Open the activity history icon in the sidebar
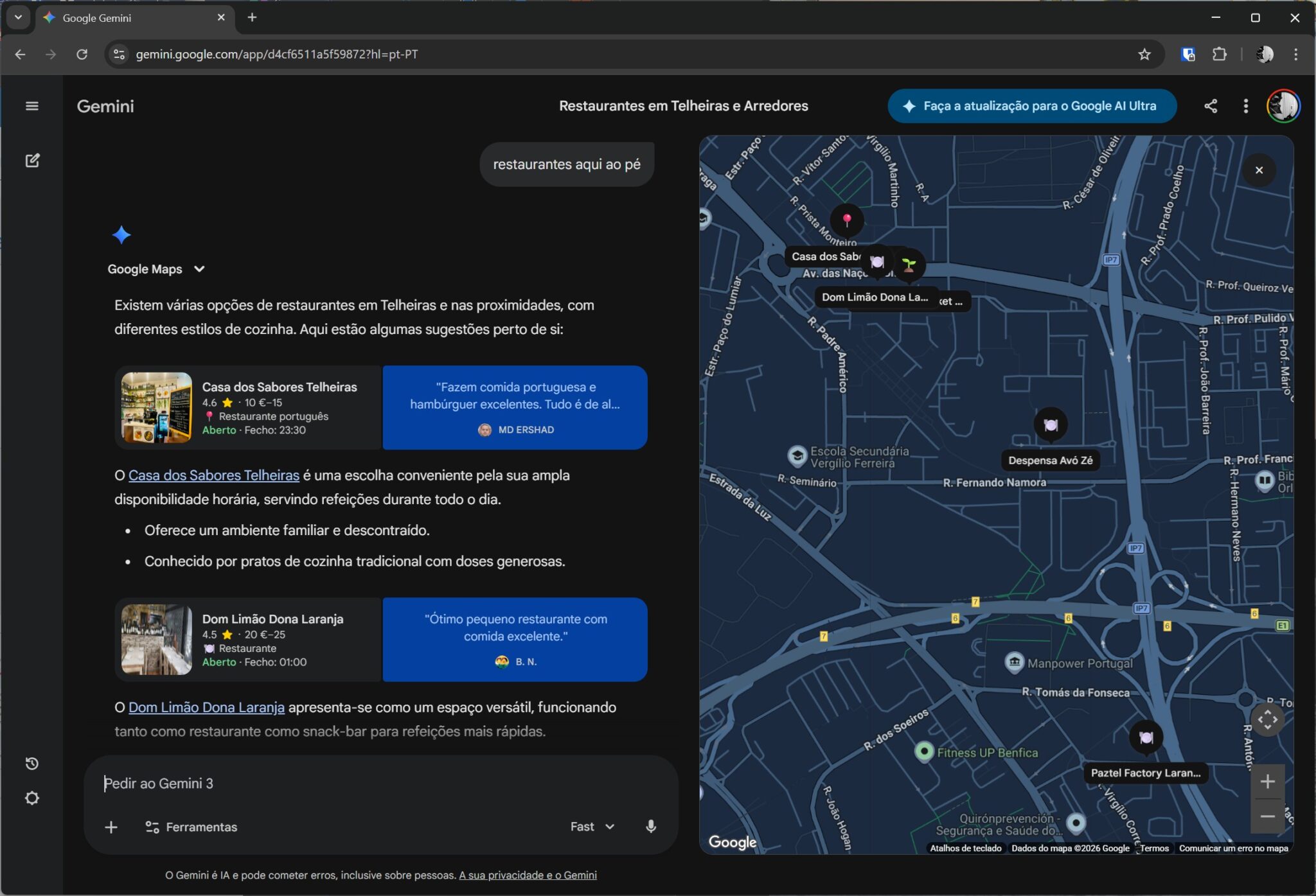1316x896 pixels. [x=31, y=763]
